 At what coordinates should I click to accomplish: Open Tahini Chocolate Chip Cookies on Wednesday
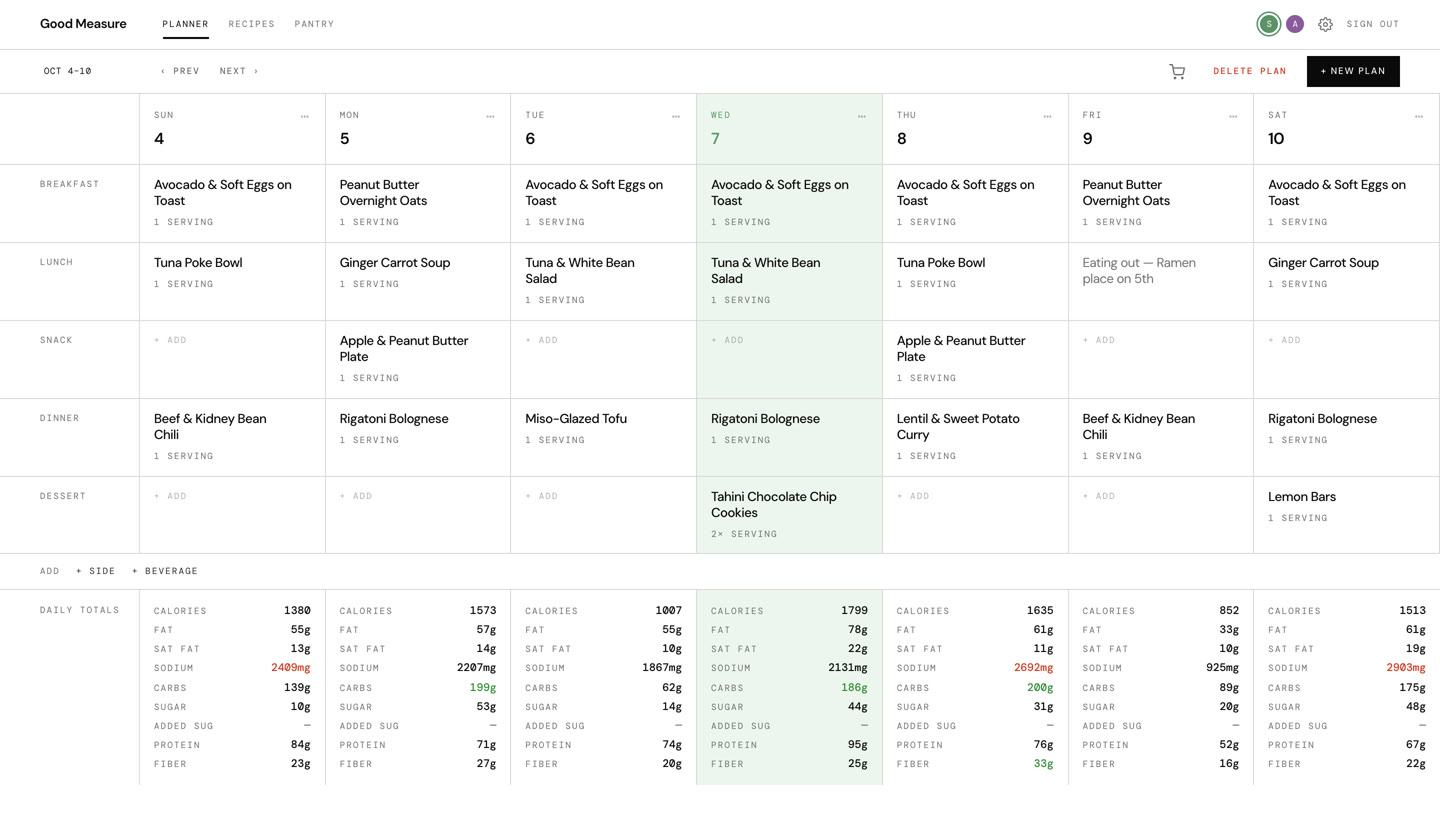click(774, 505)
